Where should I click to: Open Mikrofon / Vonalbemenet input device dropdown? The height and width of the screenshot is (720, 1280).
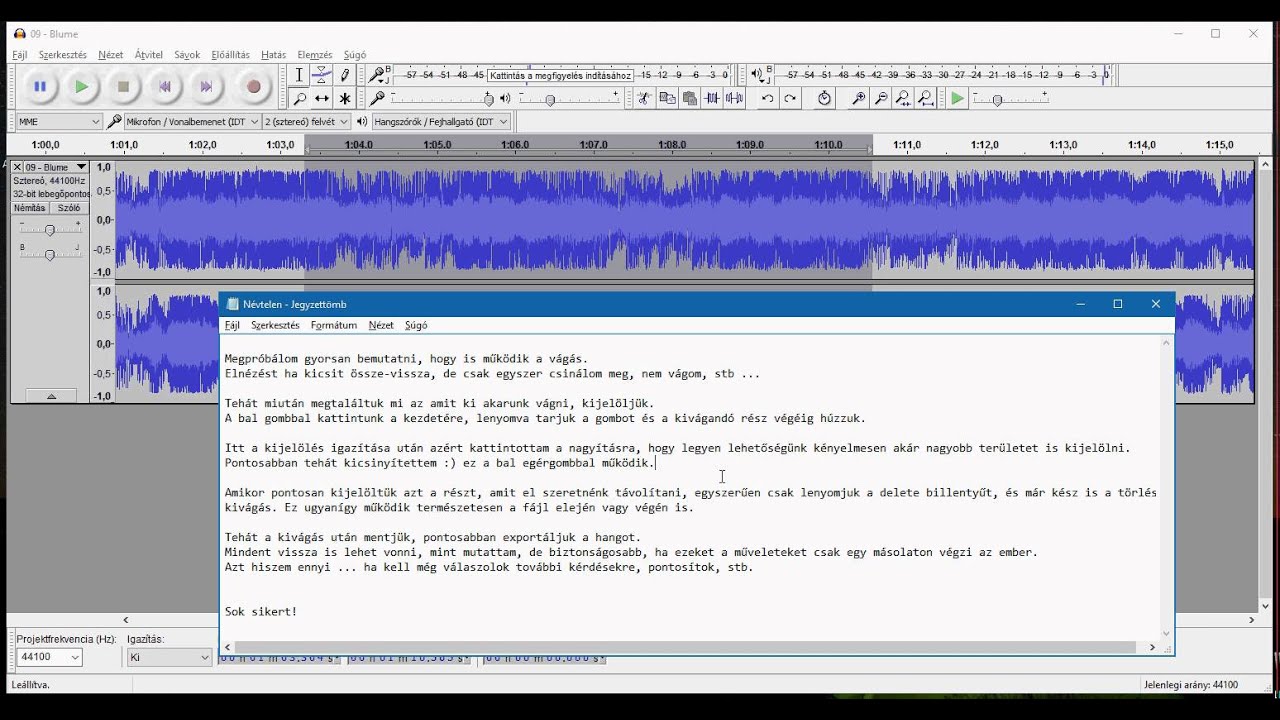coord(191,122)
